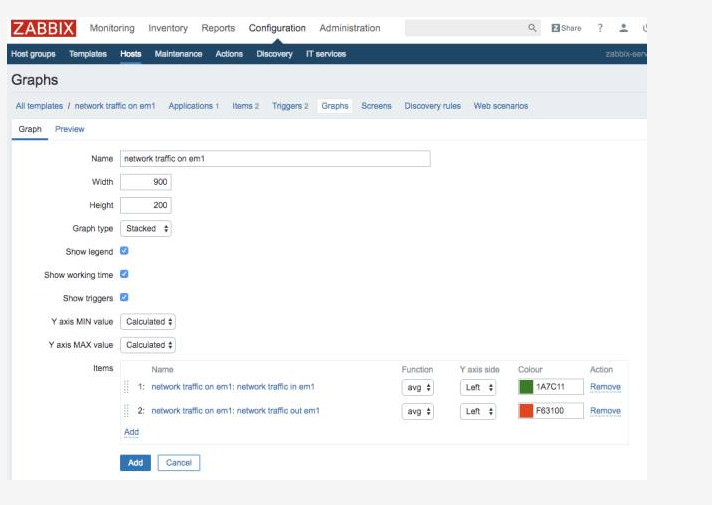712x505 pixels.
Task: Open the Share link icon
Action: click(x=566, y=28)
